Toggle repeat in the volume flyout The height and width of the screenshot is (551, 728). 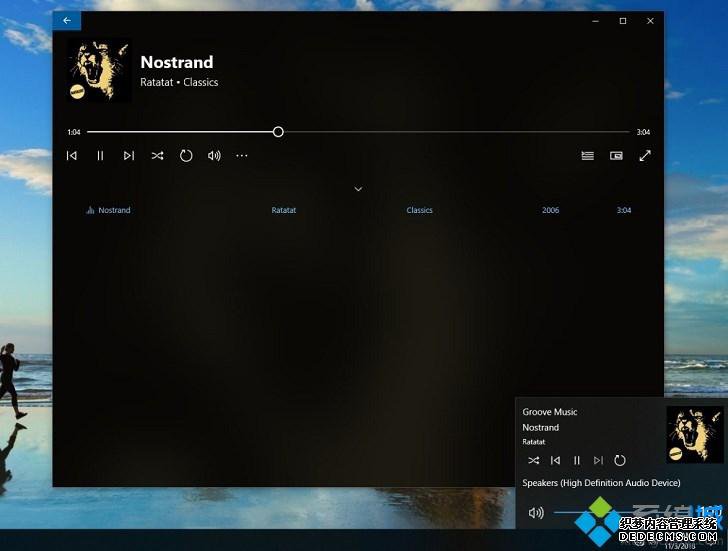619,460
